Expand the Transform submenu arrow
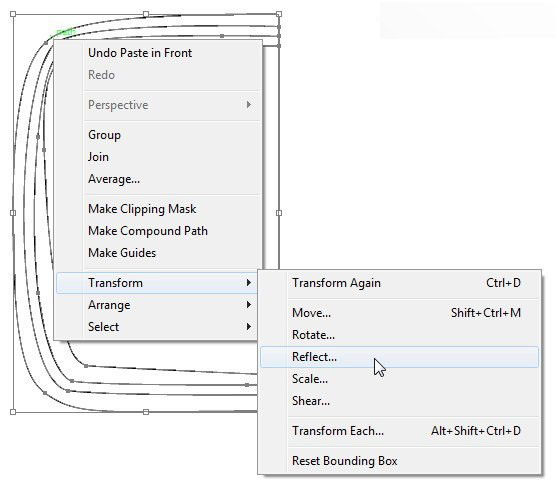This screenshot has width=556, height=491. point(249,283)
